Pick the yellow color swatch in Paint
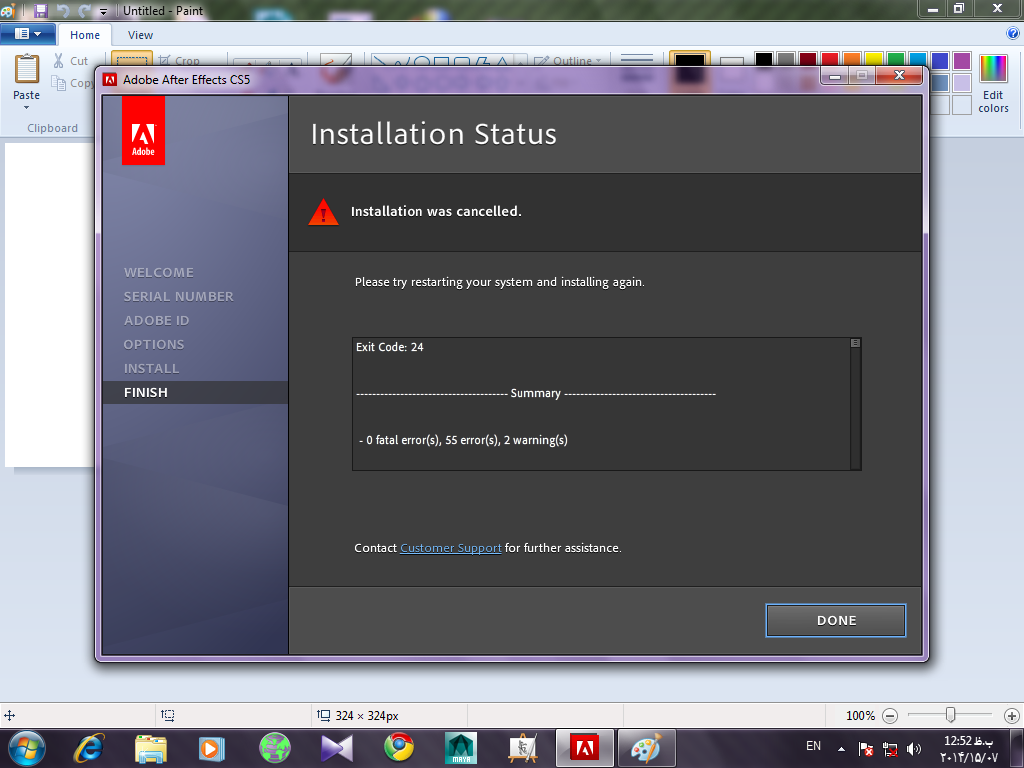 click(874, 59)
